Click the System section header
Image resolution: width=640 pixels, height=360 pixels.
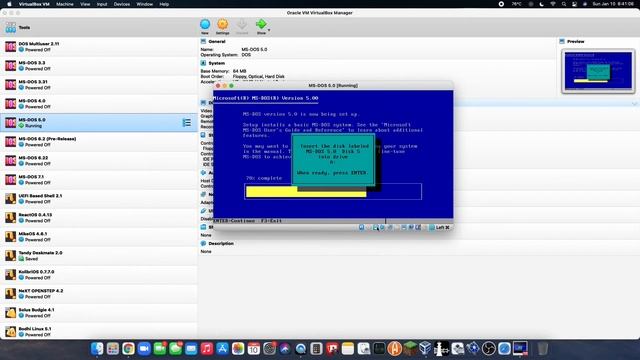[x=216, y=63]
